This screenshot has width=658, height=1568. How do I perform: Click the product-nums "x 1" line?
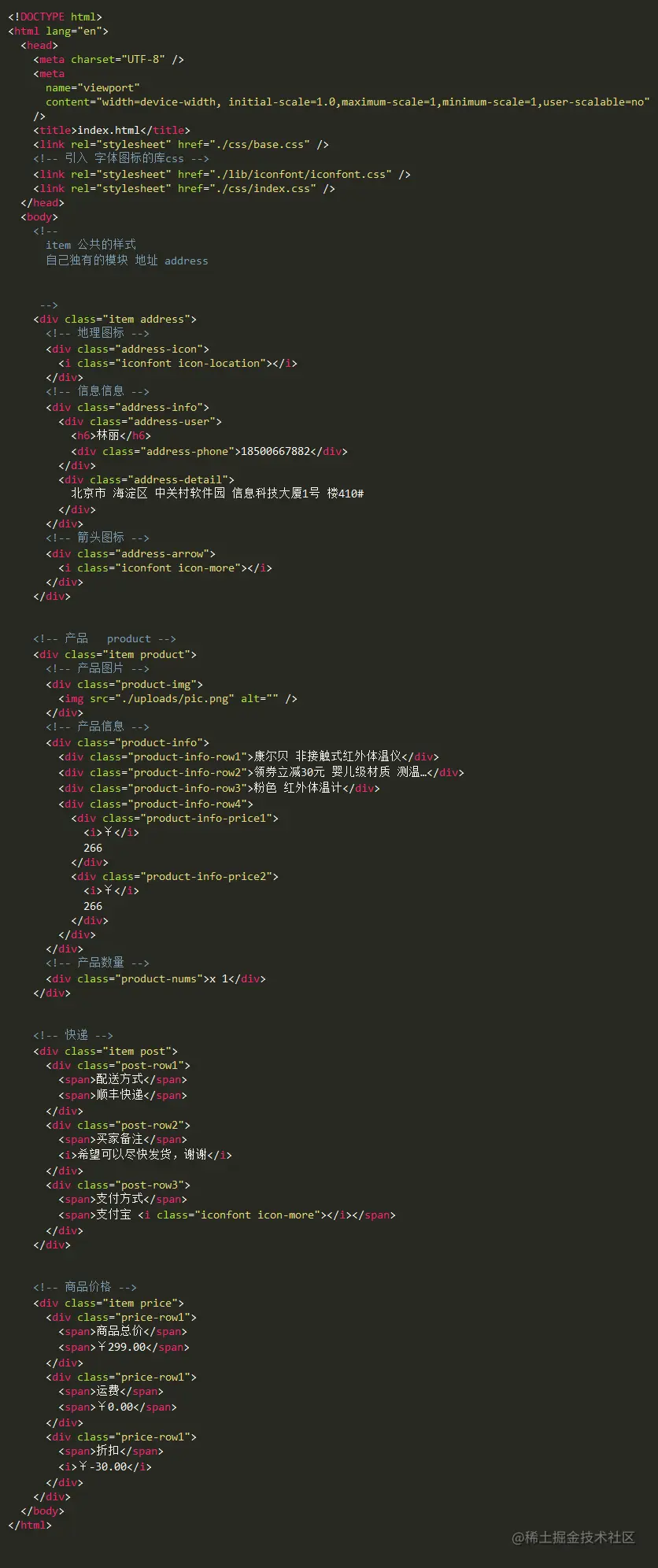[x=156, y=978]
